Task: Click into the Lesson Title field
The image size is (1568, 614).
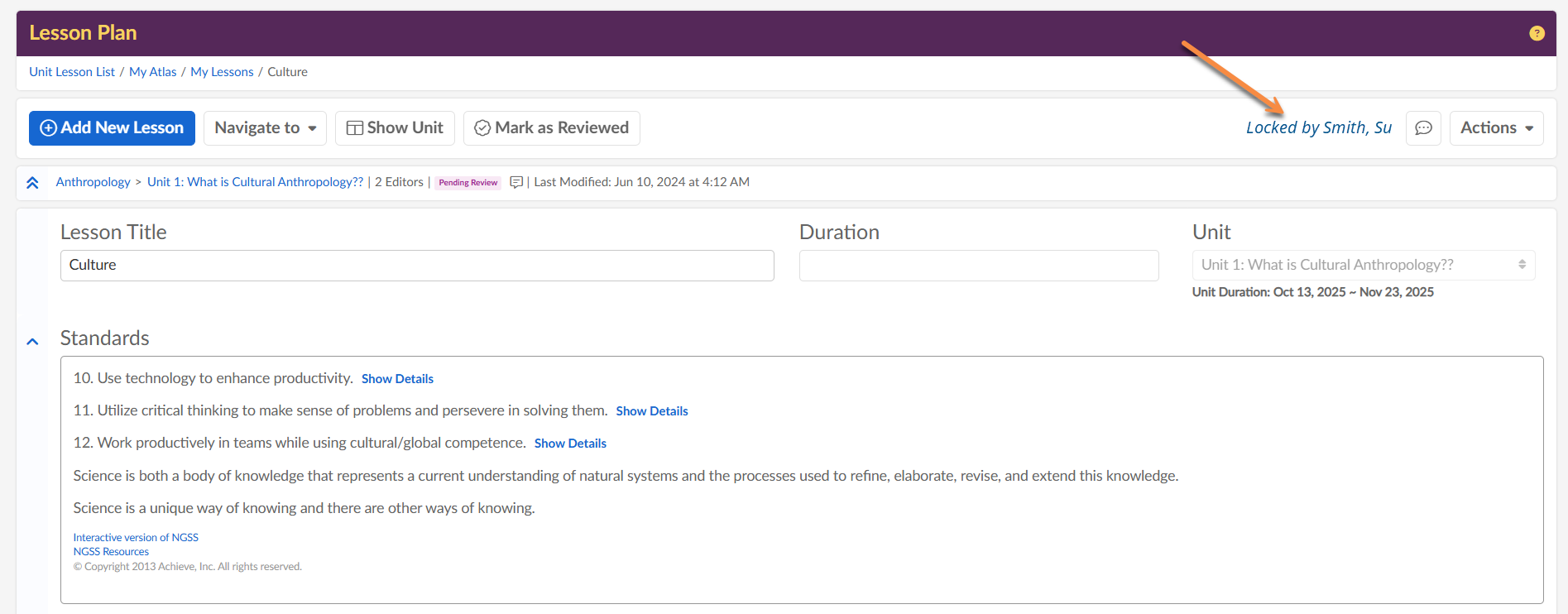Action: (417, 266)
